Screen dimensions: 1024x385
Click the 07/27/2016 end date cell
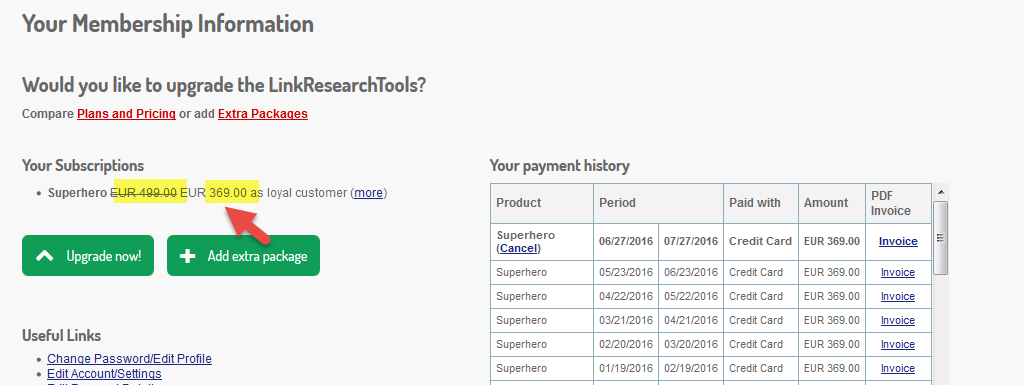[691, 241]
